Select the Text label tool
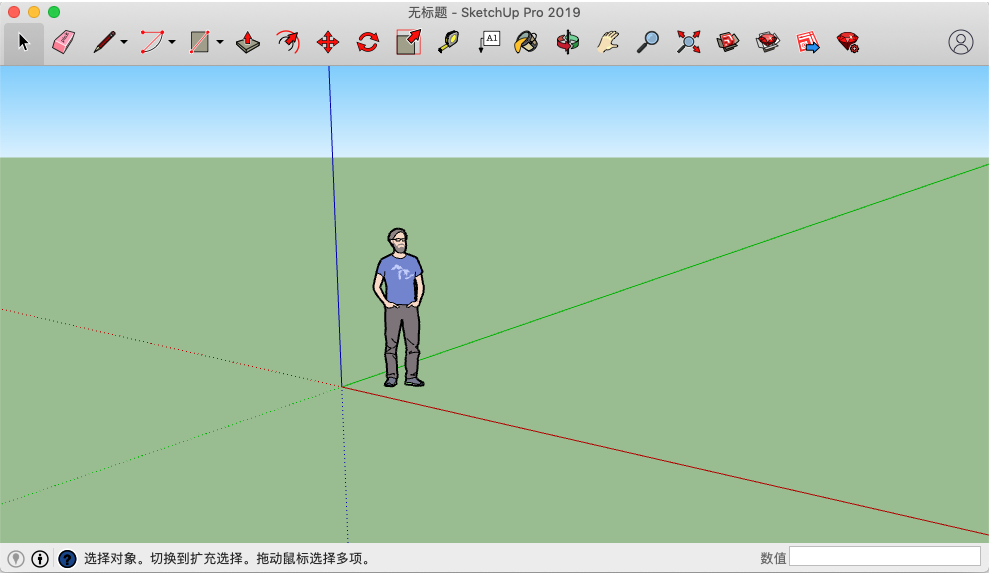Image resolution: width=989 pixels, height=573 pixels. [x=489, y=42]
